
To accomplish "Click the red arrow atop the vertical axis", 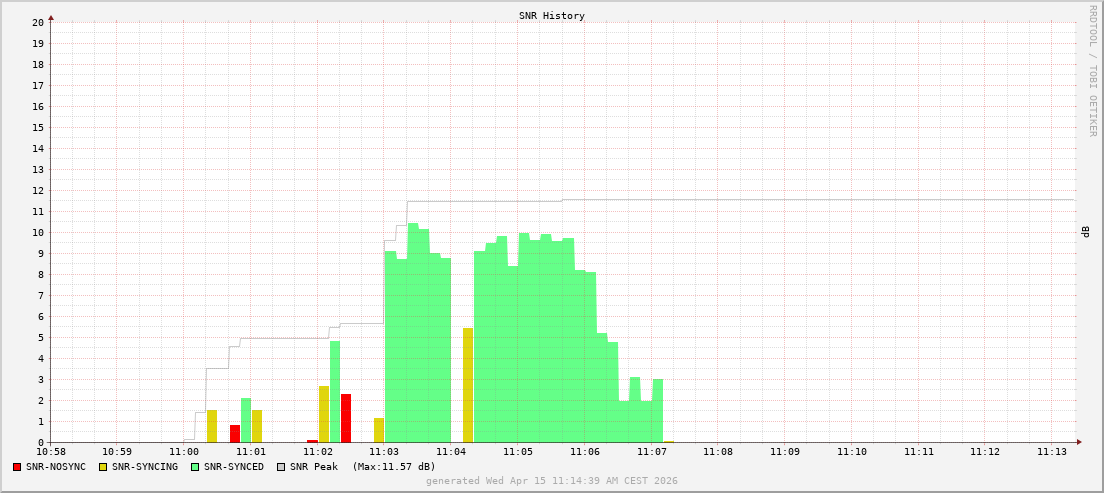I will pyautogui.click(x=51, y=17).
